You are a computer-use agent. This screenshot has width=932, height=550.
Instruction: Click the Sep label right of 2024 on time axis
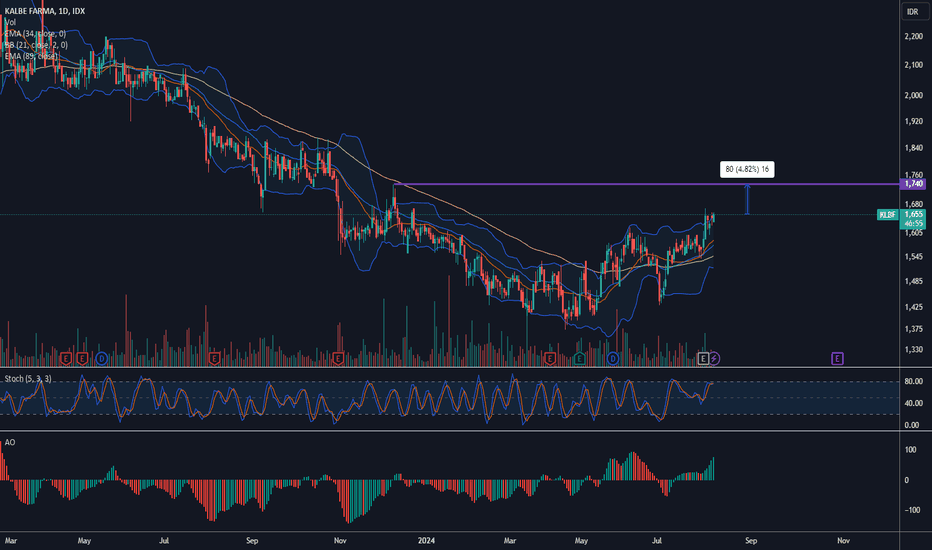751,540
